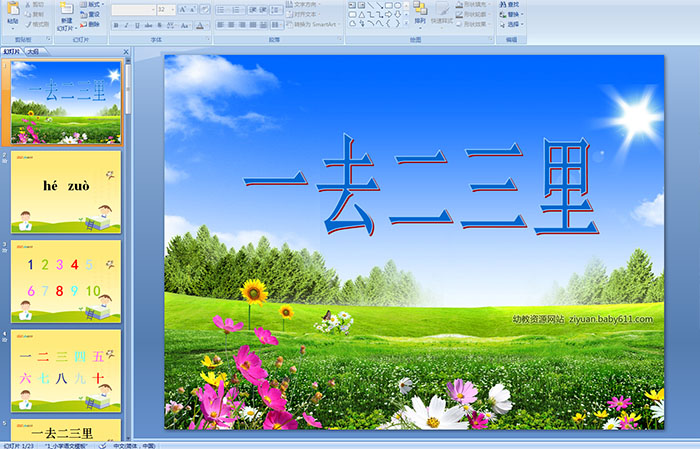The image size is (700, 449).
Task: Toggle Italic formatting
Action: (126, 25)
